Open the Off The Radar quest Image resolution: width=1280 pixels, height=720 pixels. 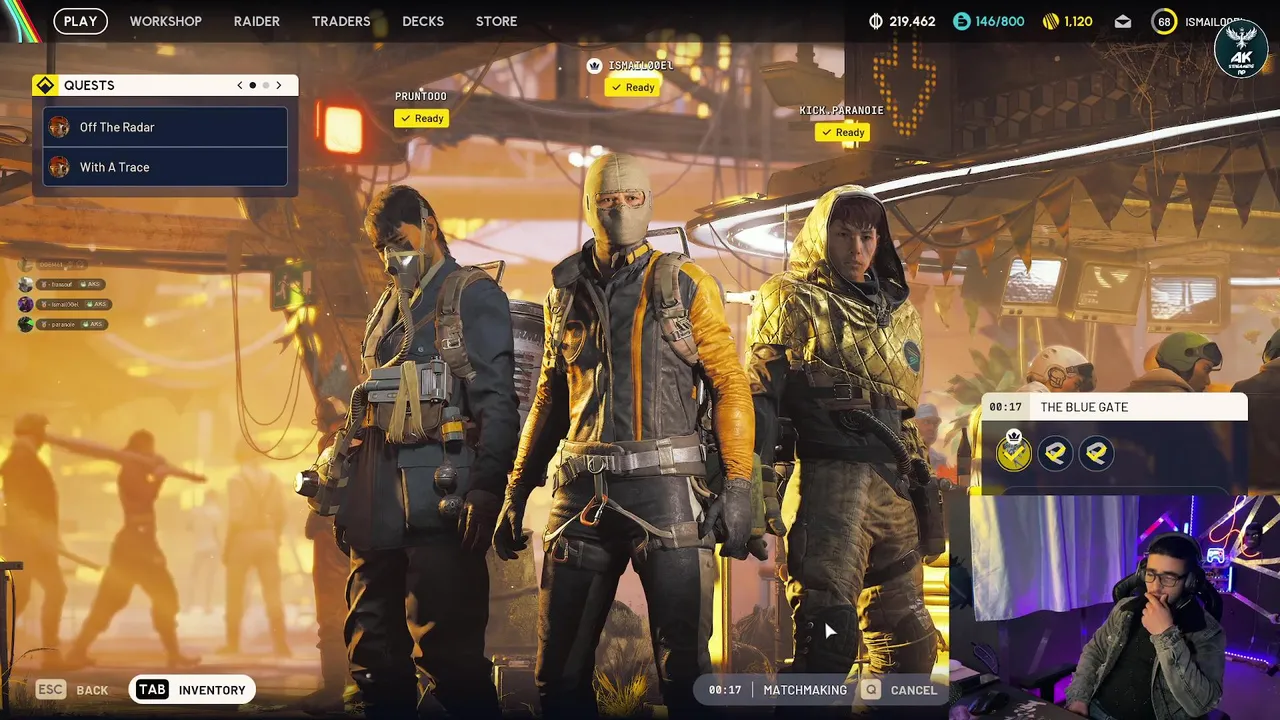pyautogui.click(x=165, y=127)
